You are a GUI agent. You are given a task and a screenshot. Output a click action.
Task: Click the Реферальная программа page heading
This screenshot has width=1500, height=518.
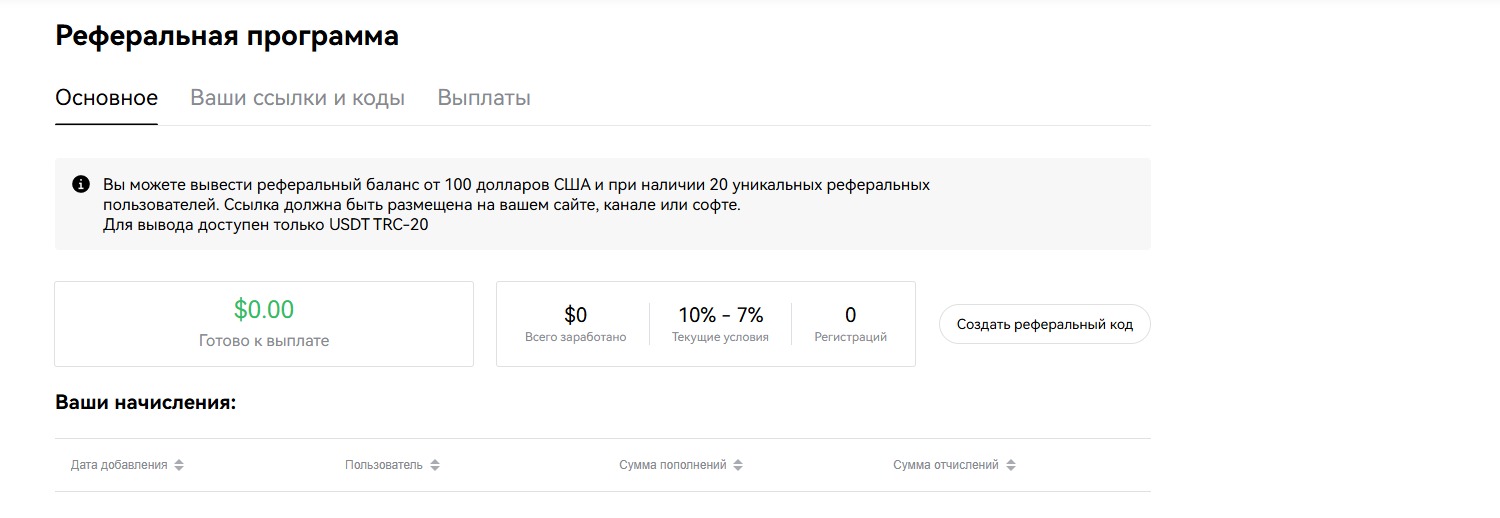(x=227, y=36)
